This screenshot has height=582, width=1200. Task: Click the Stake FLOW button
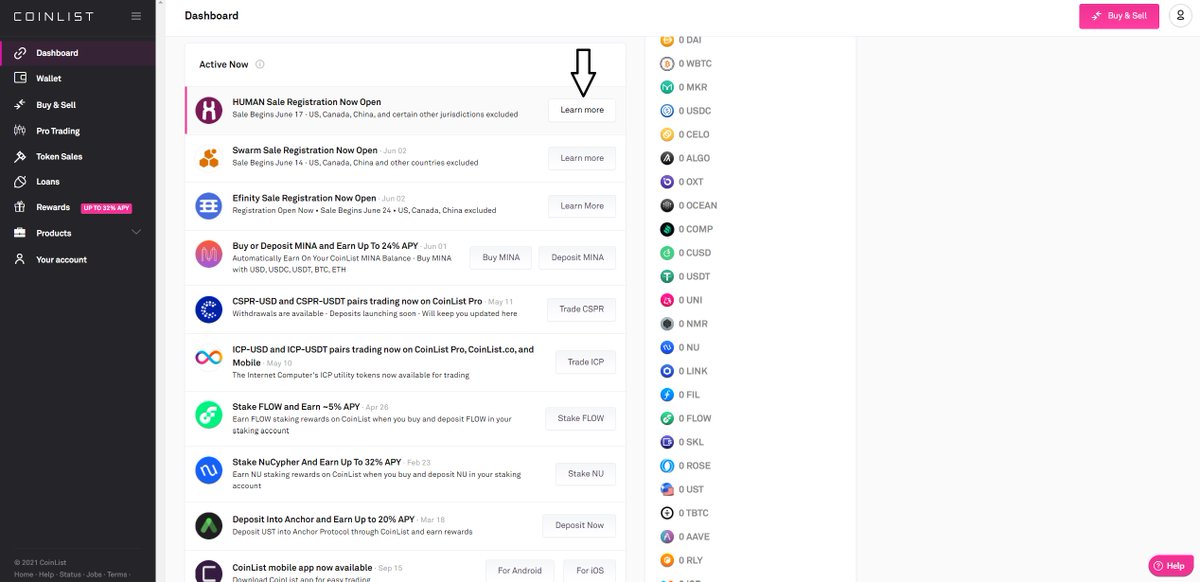click(x=581, y=418)
